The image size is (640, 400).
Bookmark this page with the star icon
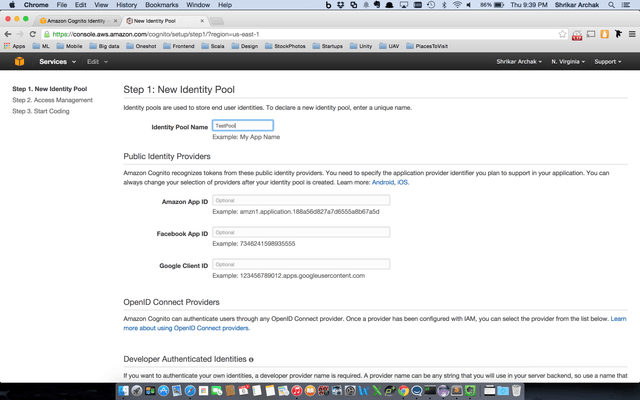point(562,34)
